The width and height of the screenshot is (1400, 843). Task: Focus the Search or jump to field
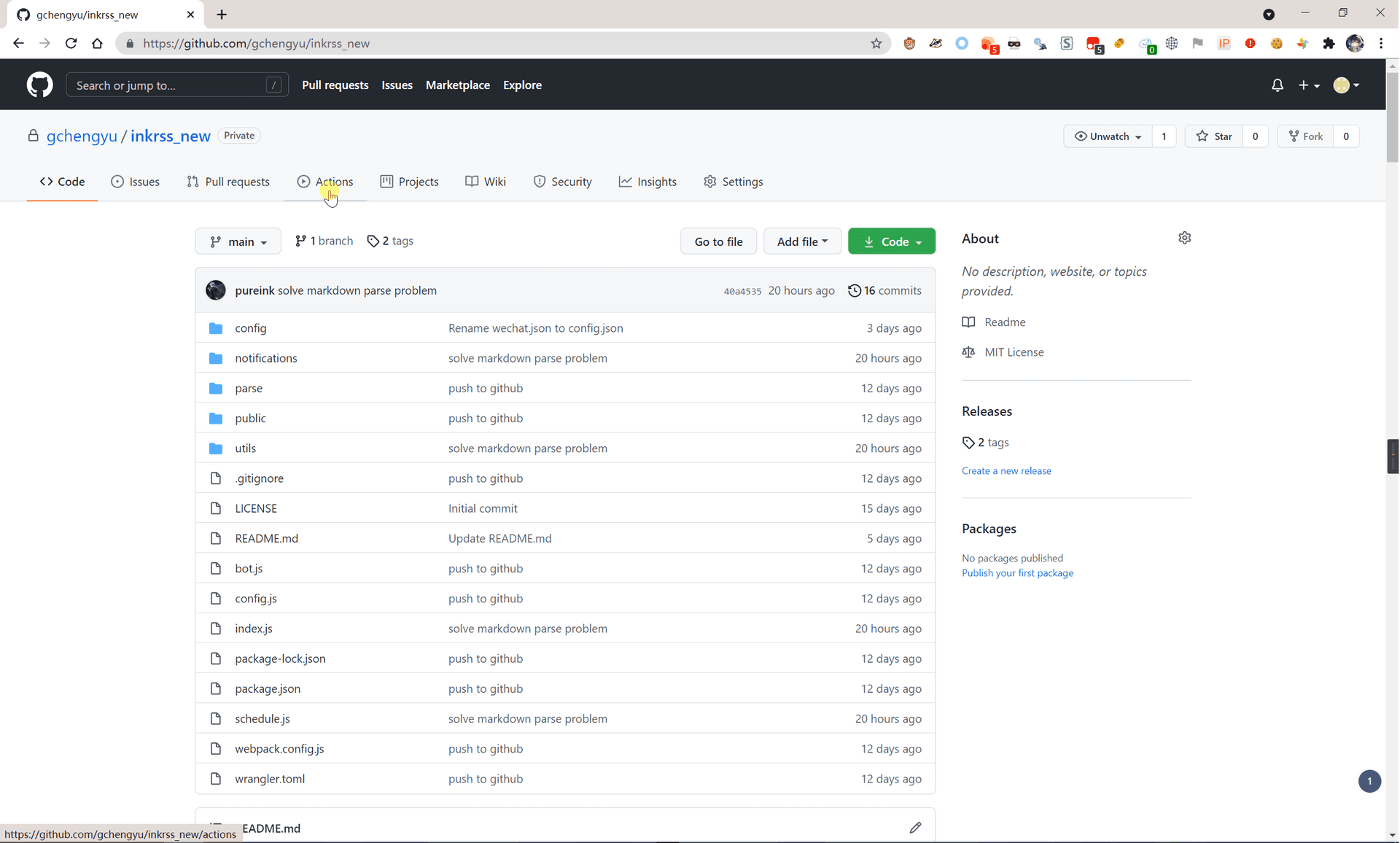pos(177,85)
